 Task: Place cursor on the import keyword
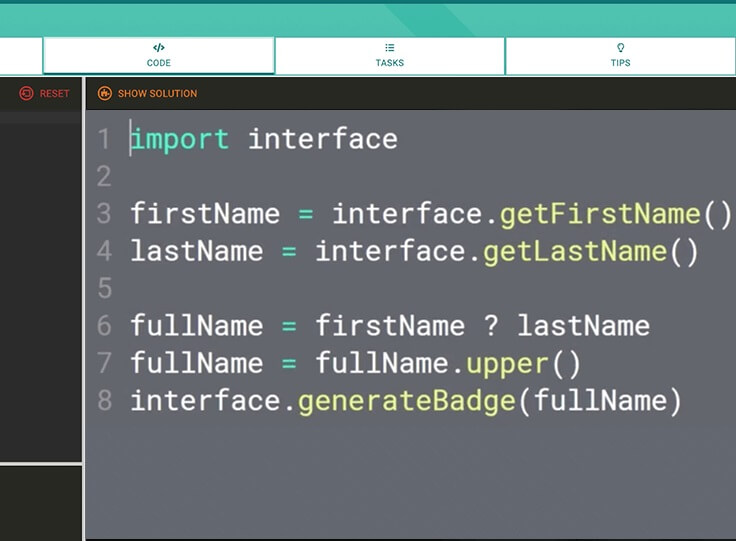pos(180,139)
